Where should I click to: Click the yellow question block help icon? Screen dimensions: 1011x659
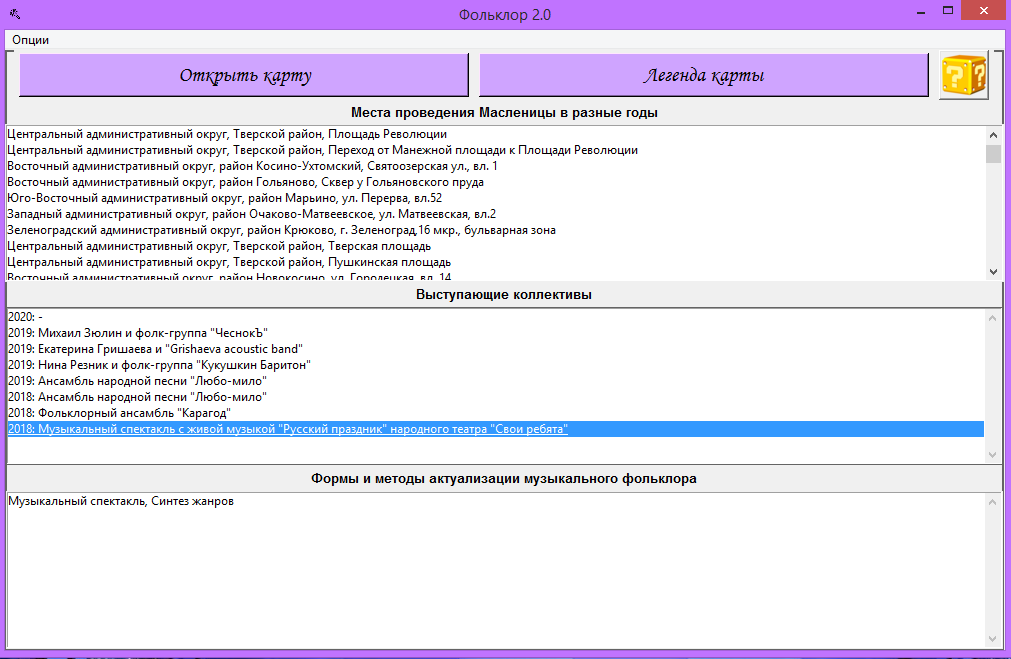963,75
